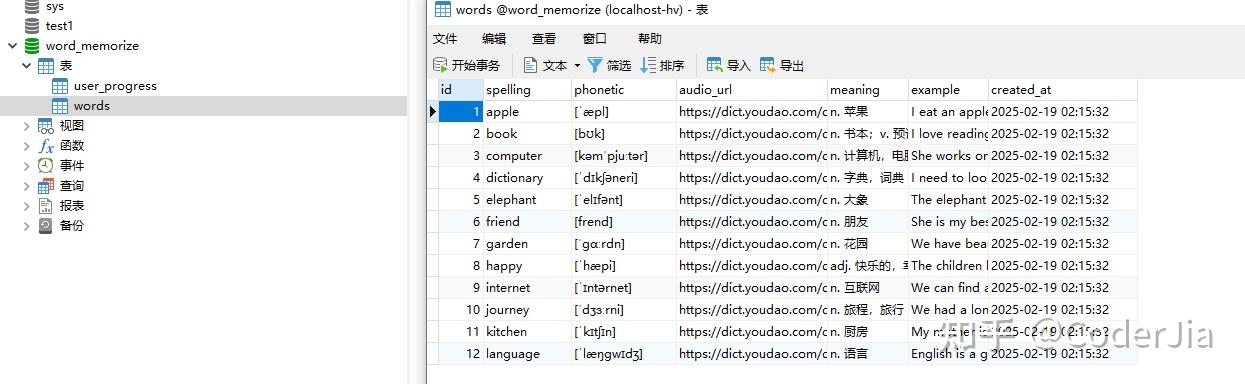Image resolution: width=1245 pixels, height=384 pixels.
Task: Click the 开始事务 begin transaction icon
Action: [x=440, y=65]
